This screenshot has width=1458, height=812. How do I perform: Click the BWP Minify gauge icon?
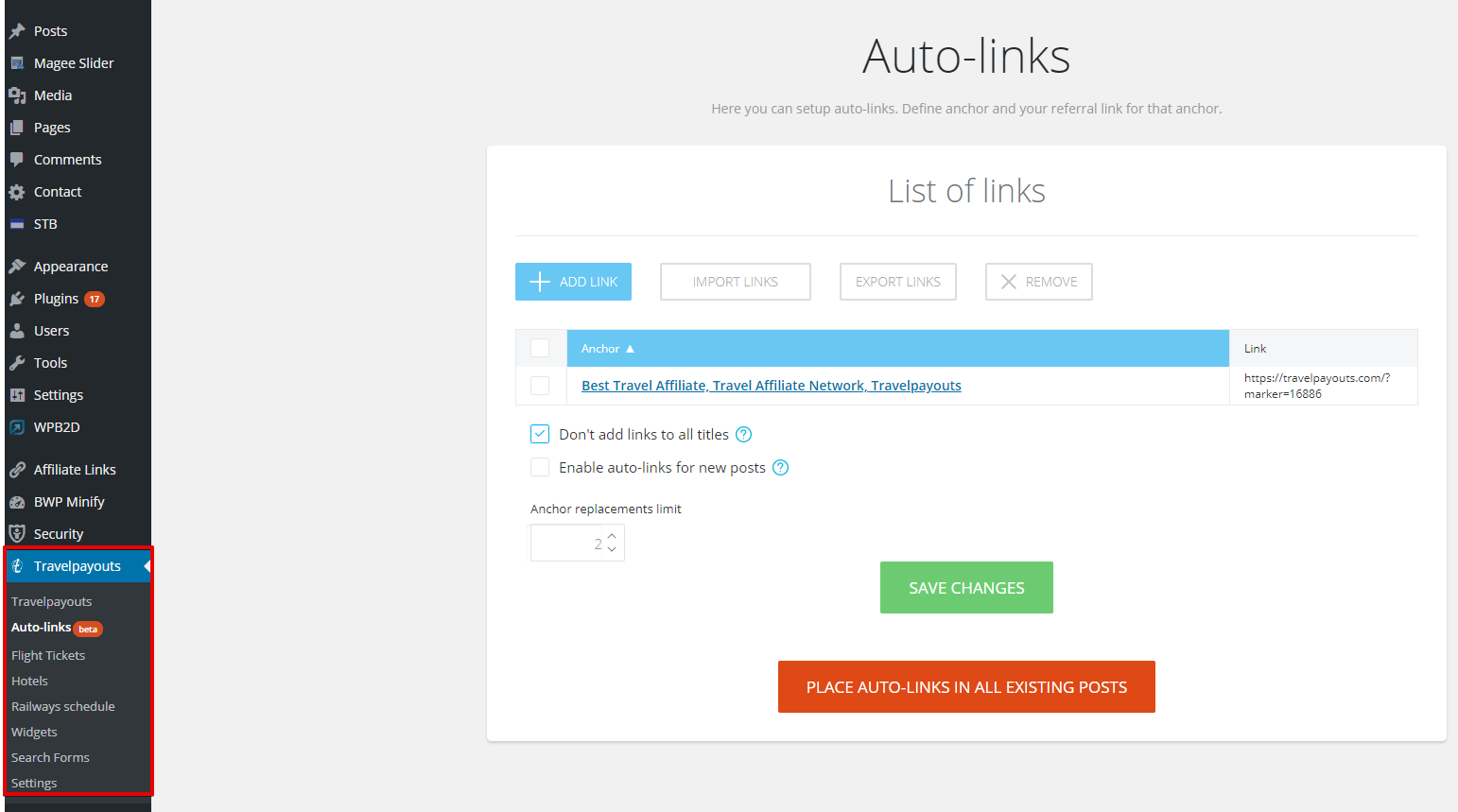tap(17, 502)
